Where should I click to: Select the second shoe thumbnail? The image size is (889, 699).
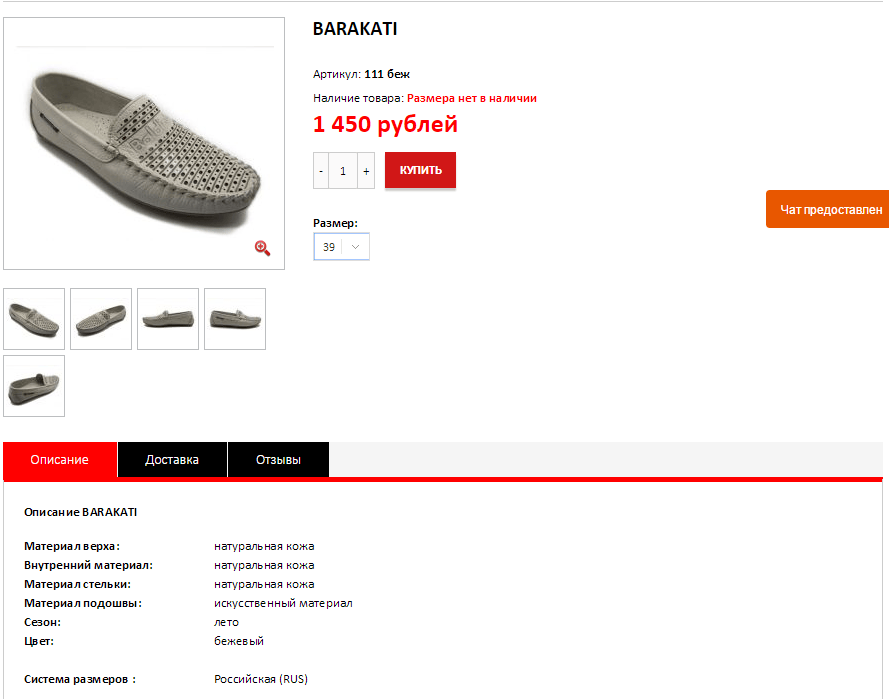click(x=101, y=319)
